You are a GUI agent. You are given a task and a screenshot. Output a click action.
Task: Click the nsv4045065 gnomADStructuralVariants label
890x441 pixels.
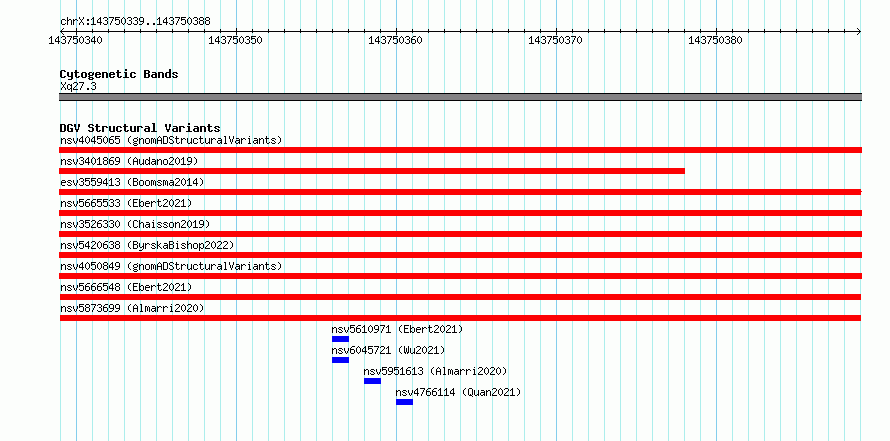point(171,140)
